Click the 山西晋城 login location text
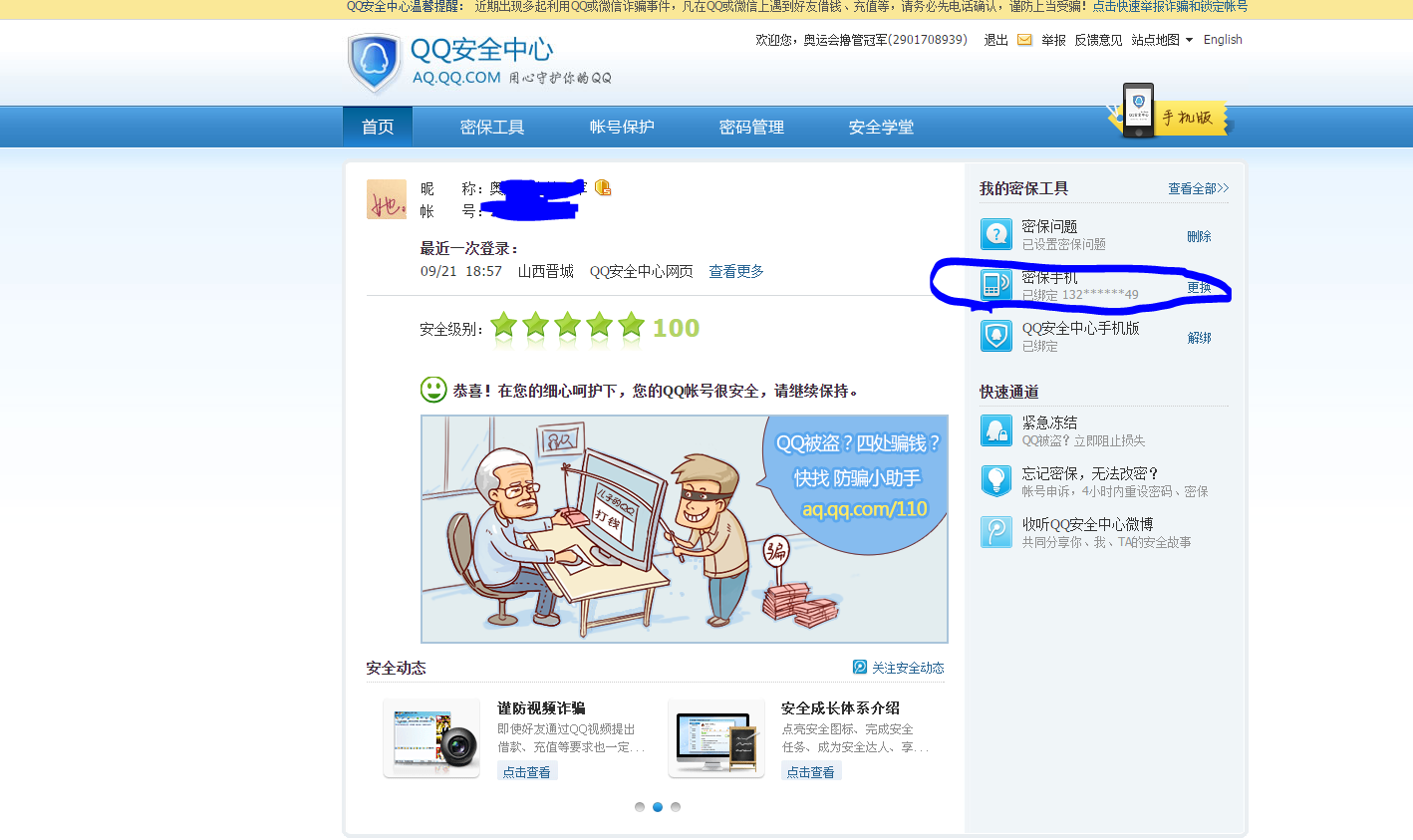 [546, 271]
